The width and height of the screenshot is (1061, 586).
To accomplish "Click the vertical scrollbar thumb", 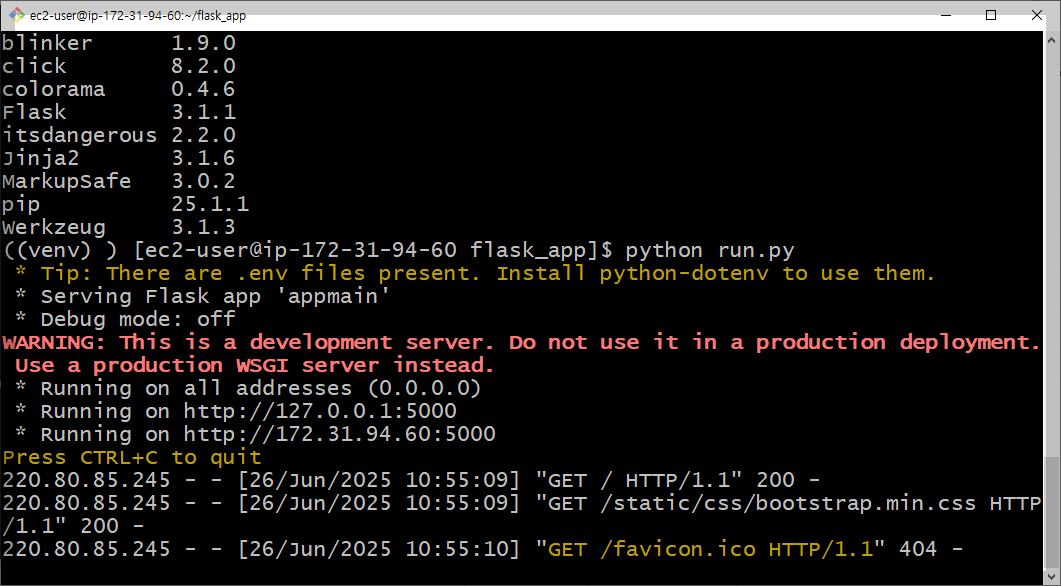I will pyautogui.click(x=1052, y=511).
